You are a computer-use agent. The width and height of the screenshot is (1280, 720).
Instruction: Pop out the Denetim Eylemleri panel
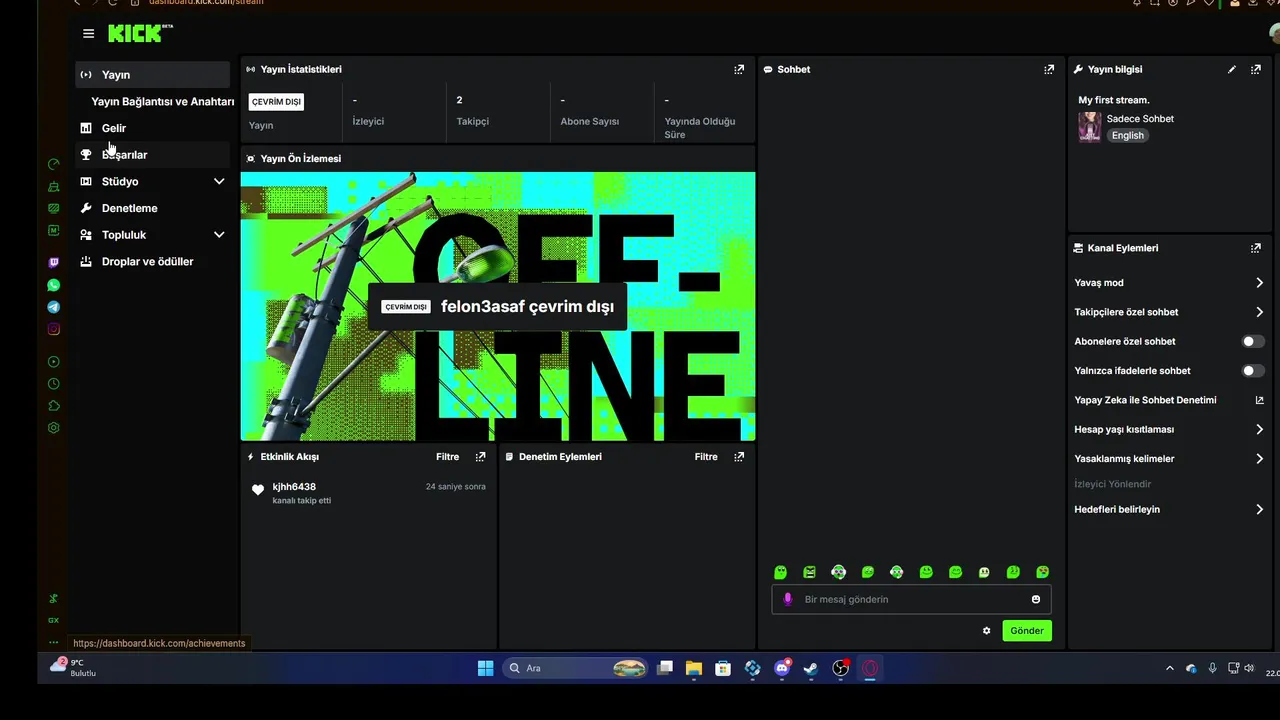click(x=739, y=456)
